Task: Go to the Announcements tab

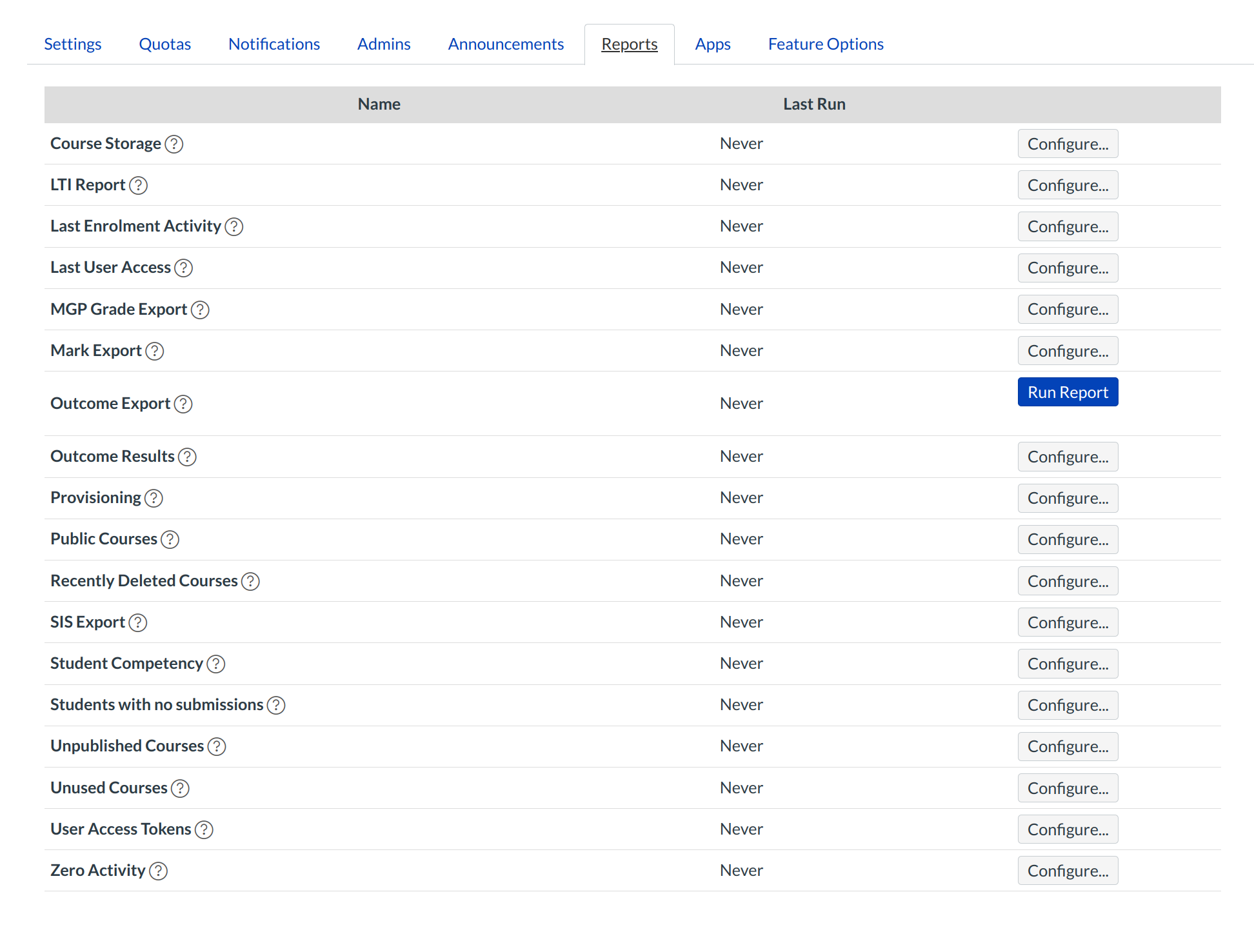Action: point(506,45)
